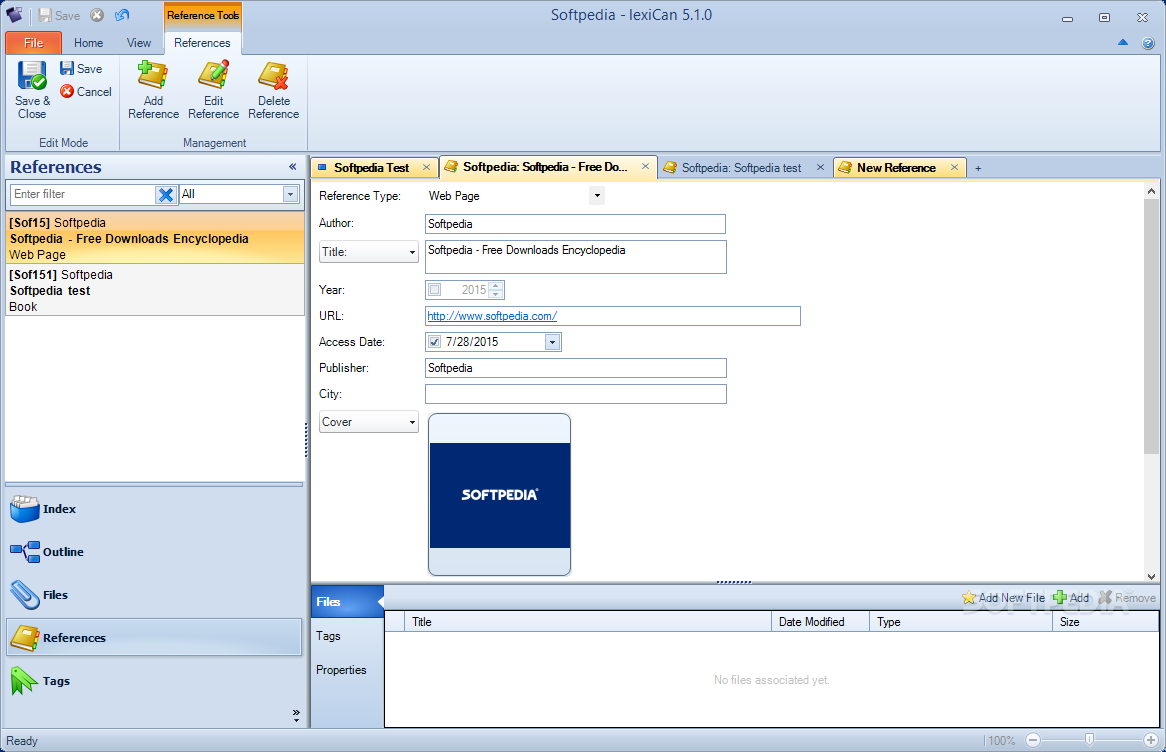
Task: Click the quick access cancel icon in title bar
Action: 97,15
